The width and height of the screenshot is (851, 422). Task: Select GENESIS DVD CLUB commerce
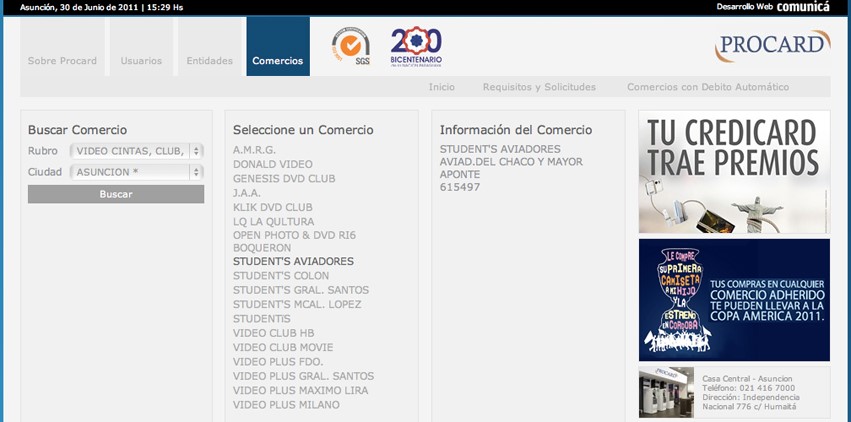[x=284, y=178]
